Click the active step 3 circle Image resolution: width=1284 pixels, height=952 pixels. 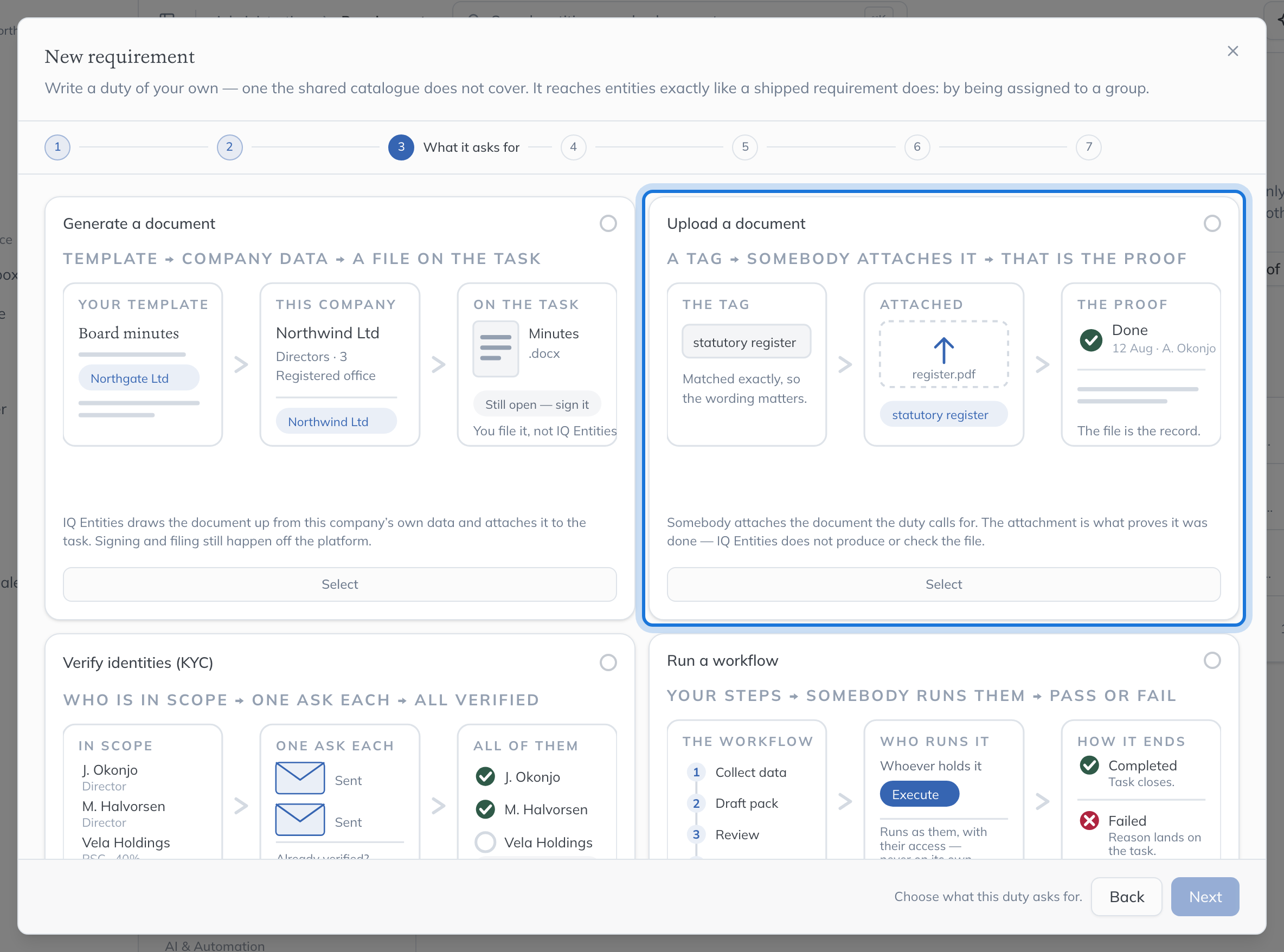click(401, 147)
